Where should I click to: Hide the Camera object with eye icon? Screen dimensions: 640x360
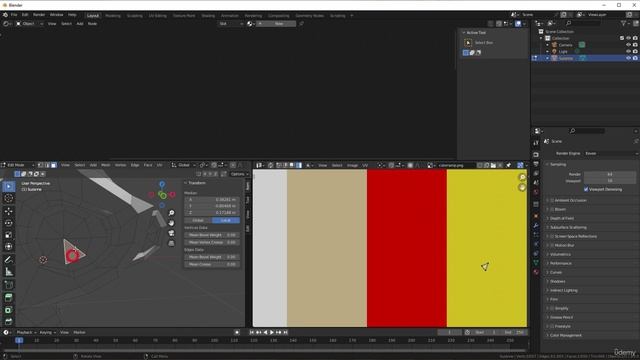[628, 45]
